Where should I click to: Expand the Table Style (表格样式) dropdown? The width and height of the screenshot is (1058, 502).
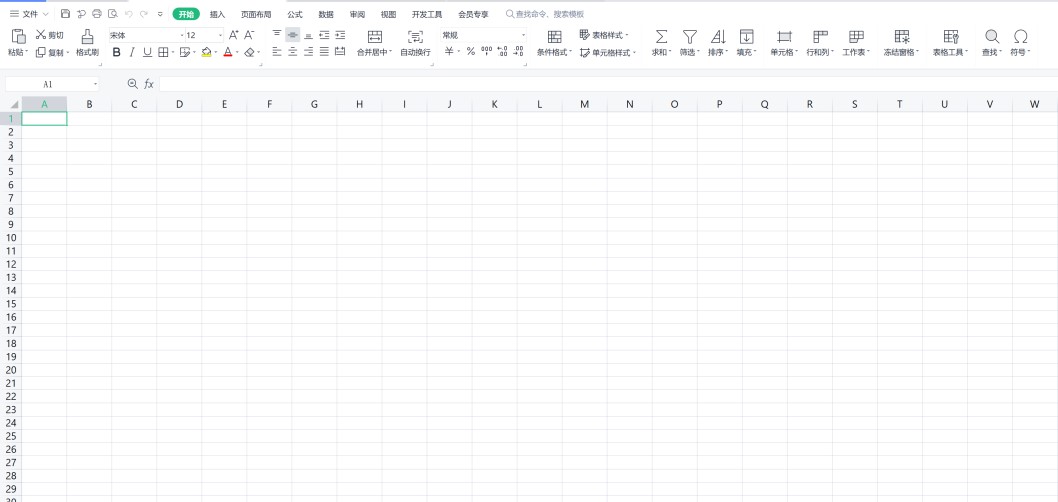[627, 35]
